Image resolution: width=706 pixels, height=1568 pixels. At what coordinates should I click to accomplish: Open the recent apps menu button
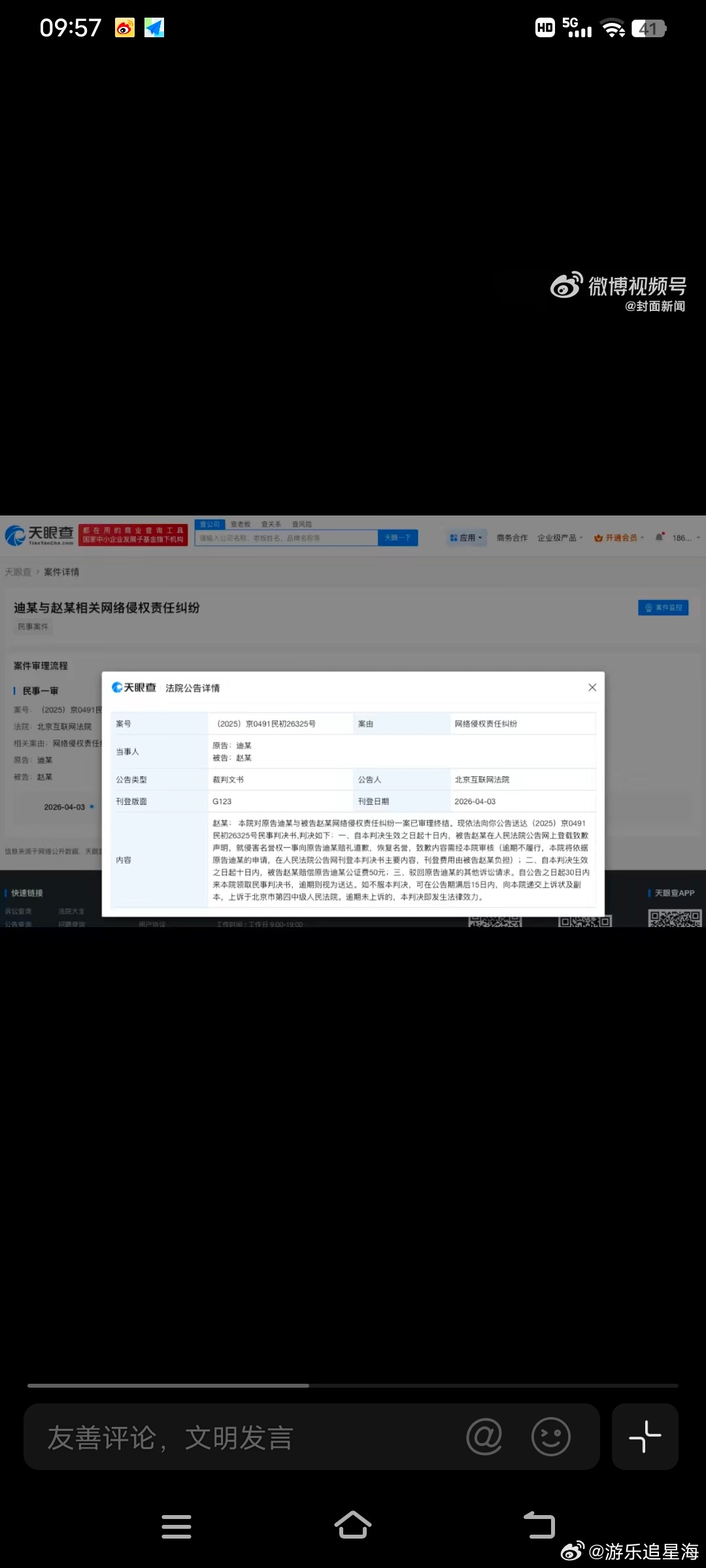click(x=176, y=1526)
